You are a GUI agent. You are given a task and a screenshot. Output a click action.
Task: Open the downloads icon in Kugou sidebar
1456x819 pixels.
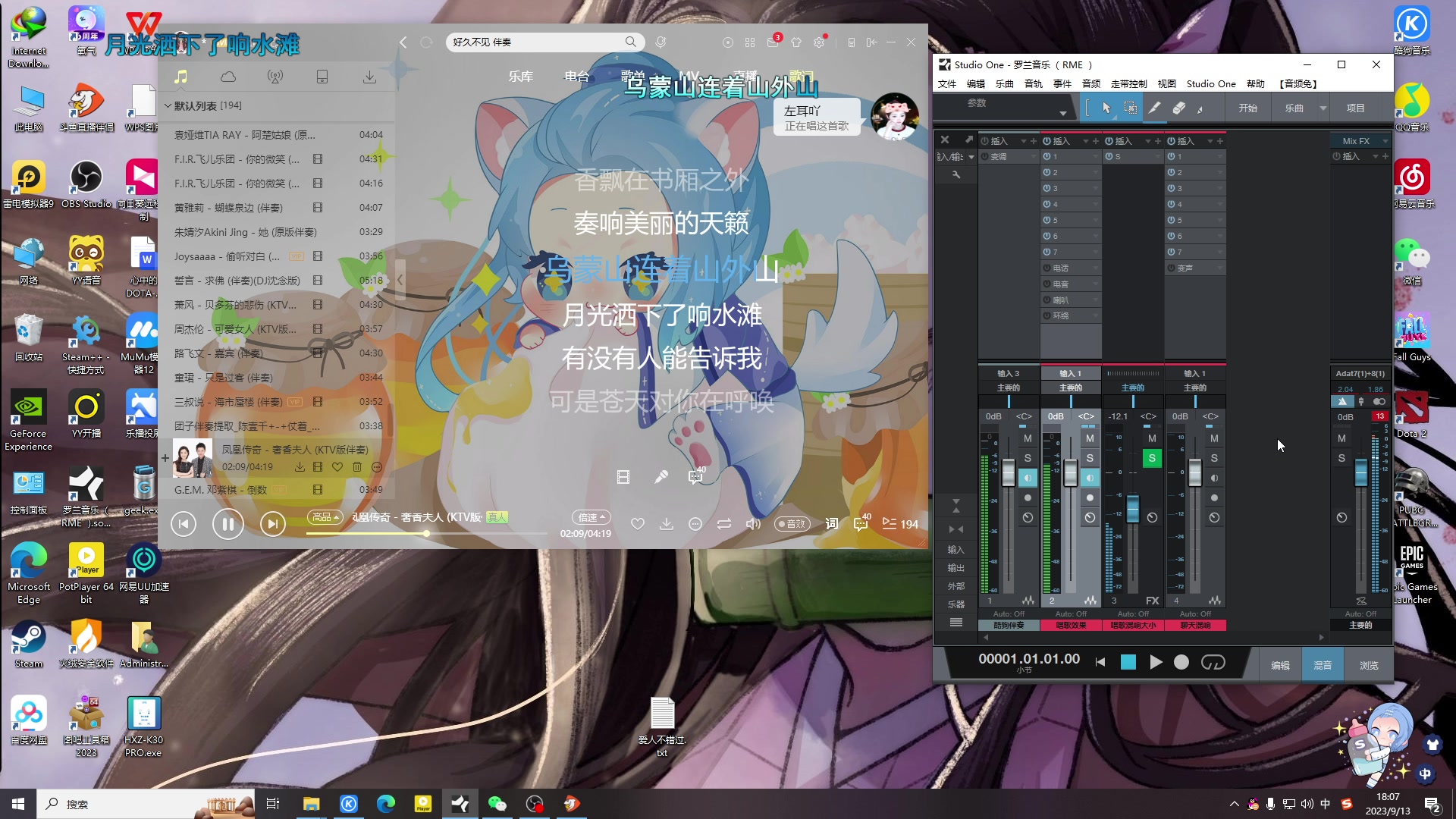(x=369, y=77)
